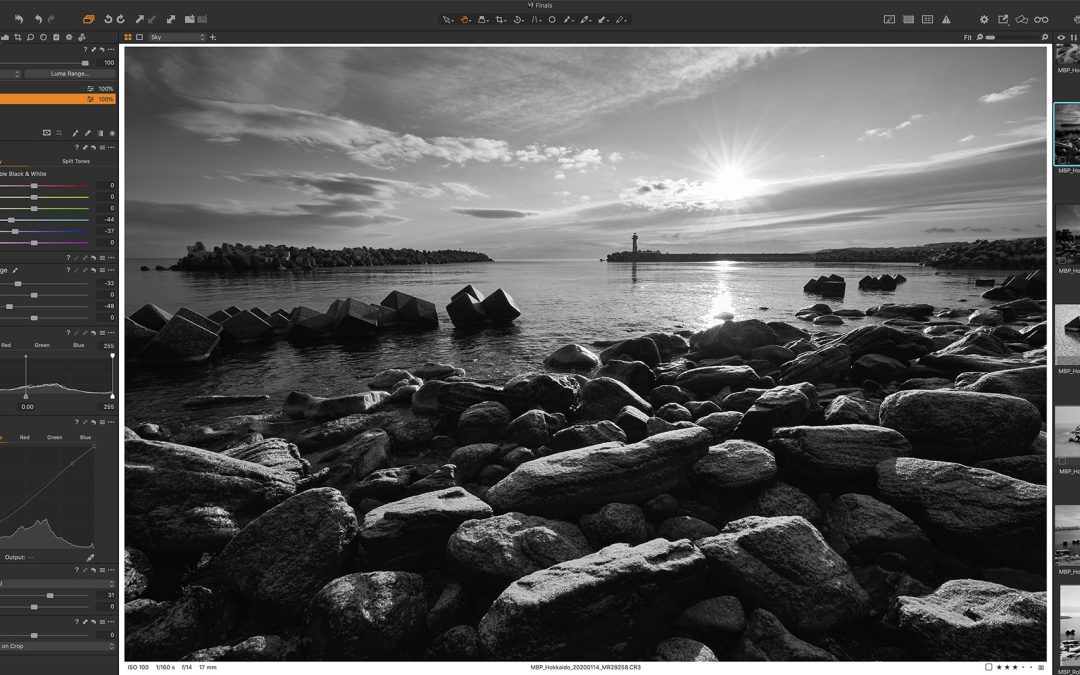Screen dimensions: 1080x675
Task: Select the Crop cursor tool
Action: click(499, 19)
